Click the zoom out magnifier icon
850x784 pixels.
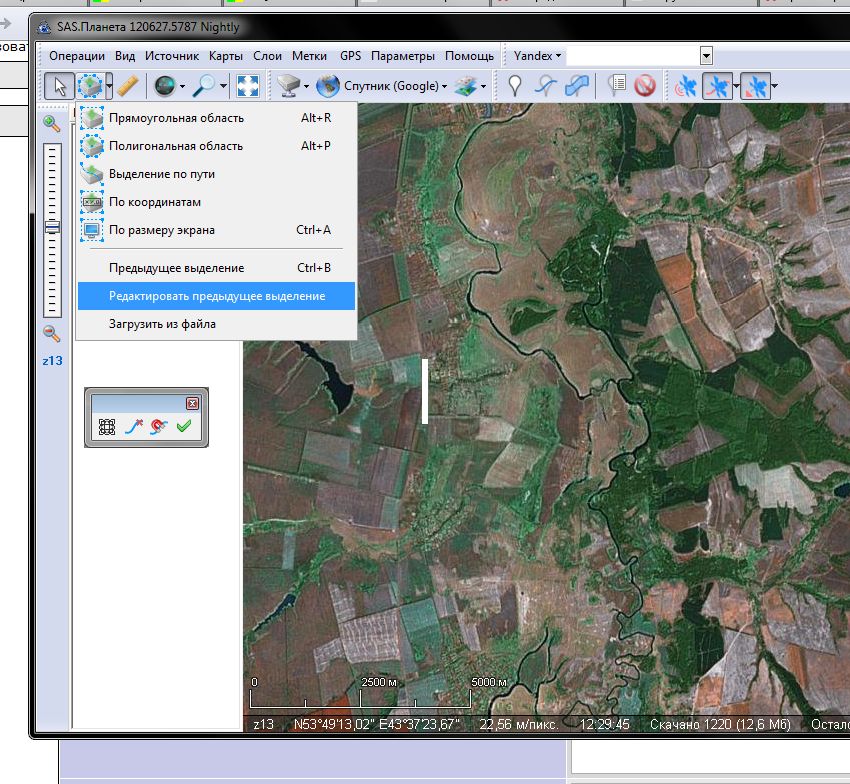pyautogui.click(x=51, y=334)
